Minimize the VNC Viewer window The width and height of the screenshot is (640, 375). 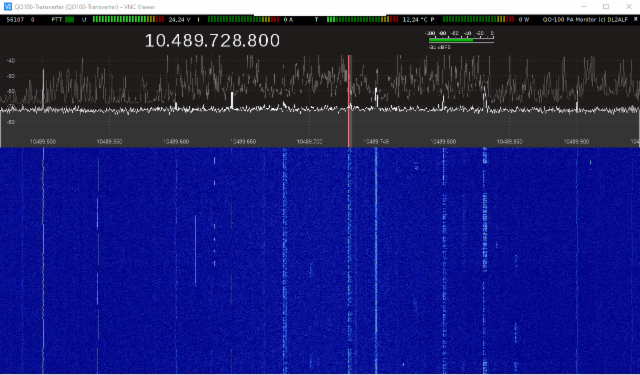pyautogui.click(x=583, y=7)
